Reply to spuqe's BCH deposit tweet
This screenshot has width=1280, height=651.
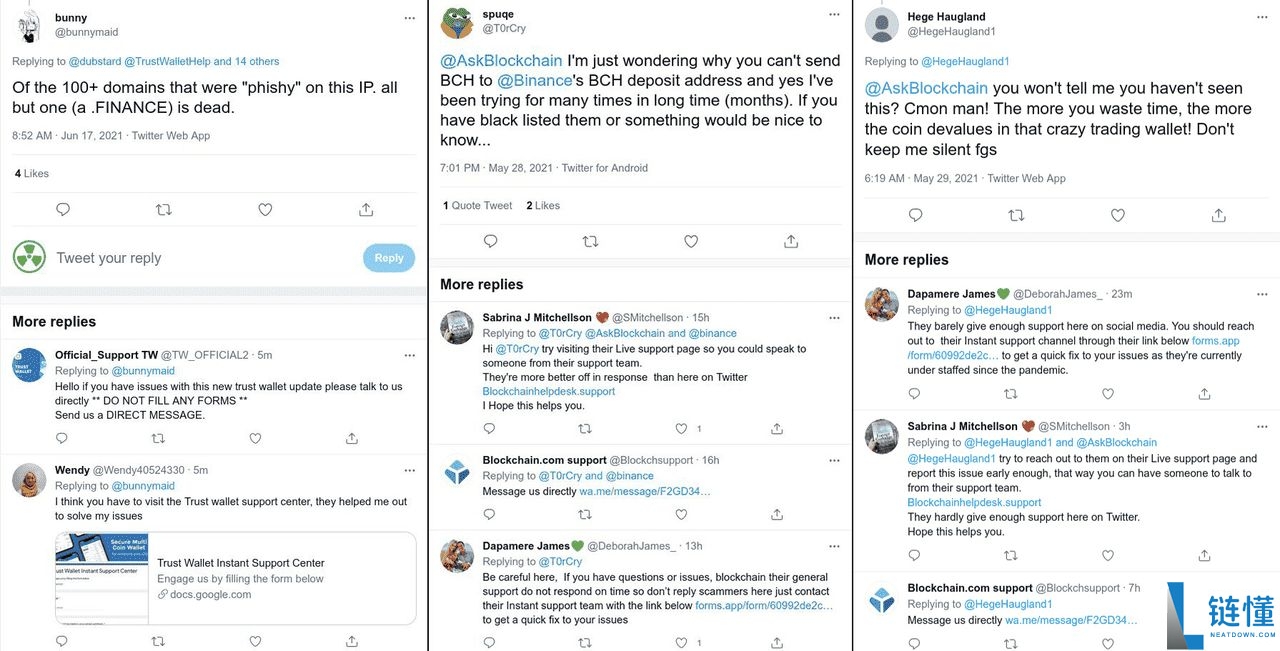490,241
